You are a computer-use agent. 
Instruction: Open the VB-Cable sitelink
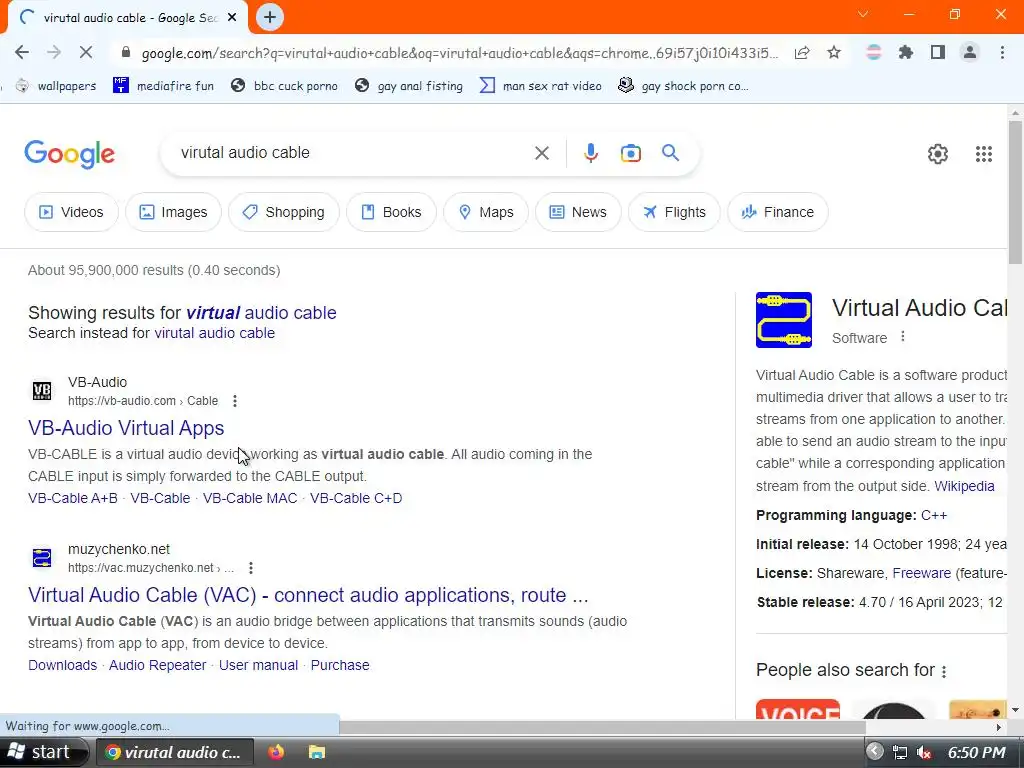pos(160,498)
